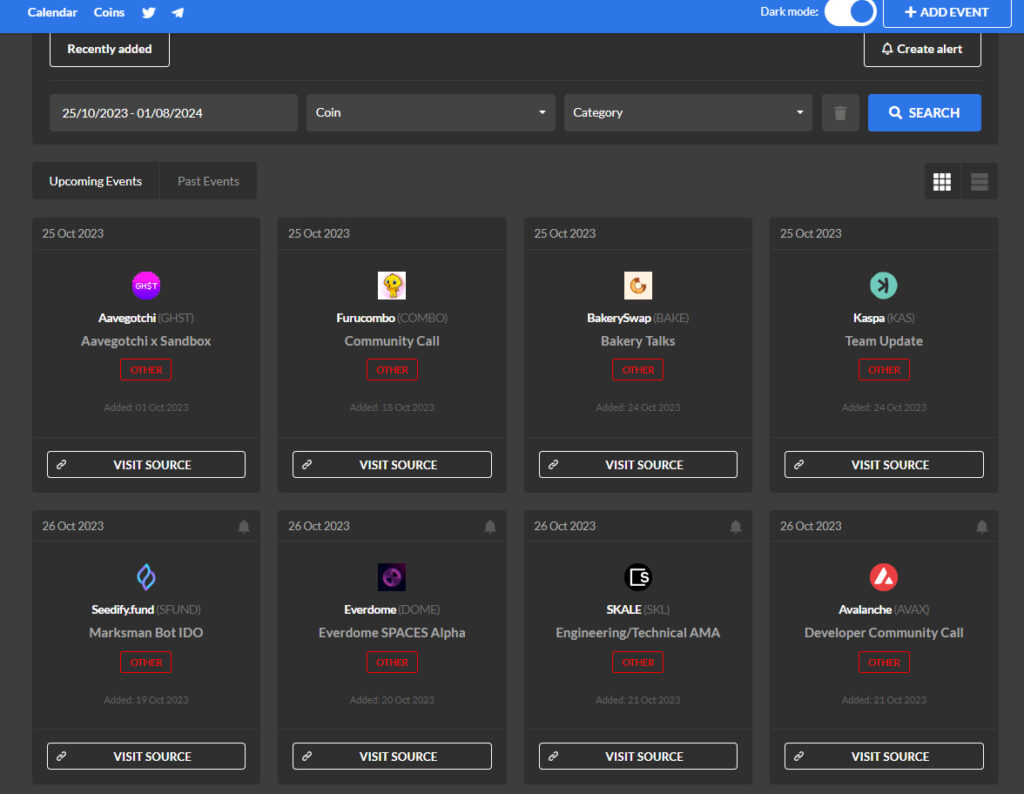This screenshot has height=794, width=1024.
Task: Visit source for Furucombo Community Call
Action: 392,464
